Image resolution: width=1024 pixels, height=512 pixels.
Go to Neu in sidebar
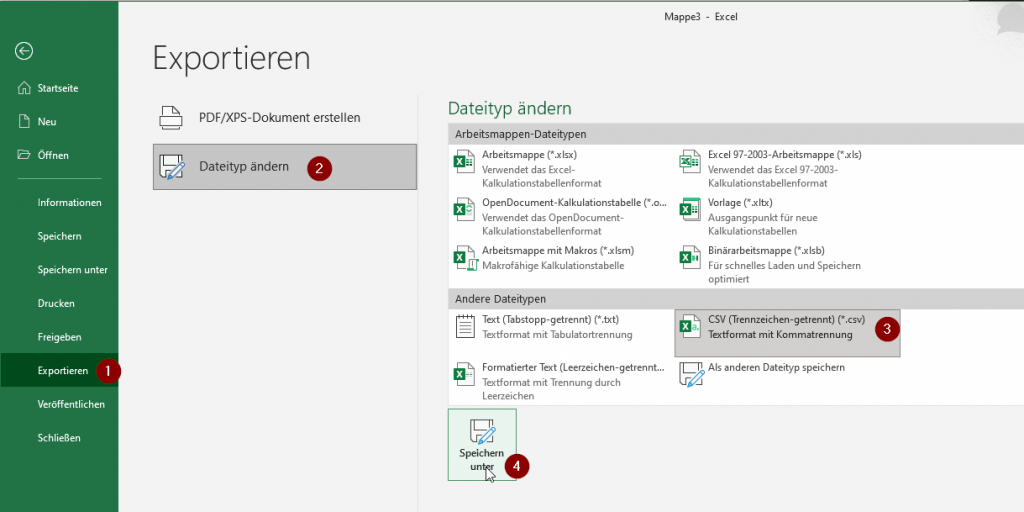click(46, 121)
